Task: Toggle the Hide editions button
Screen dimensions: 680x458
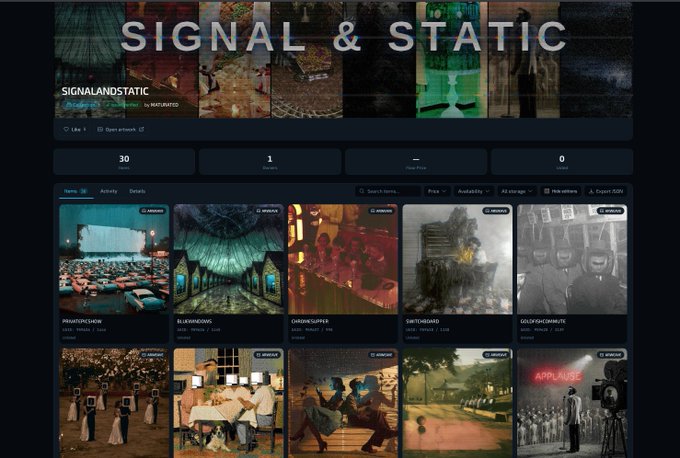Action: tap(561, 191)
